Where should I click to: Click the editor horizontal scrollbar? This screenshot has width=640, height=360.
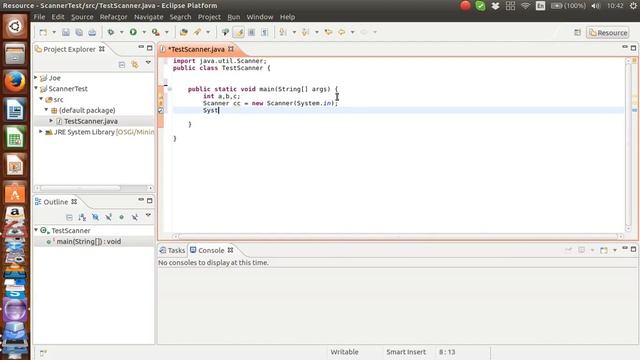pyautogui.click(x=398, y=236)
